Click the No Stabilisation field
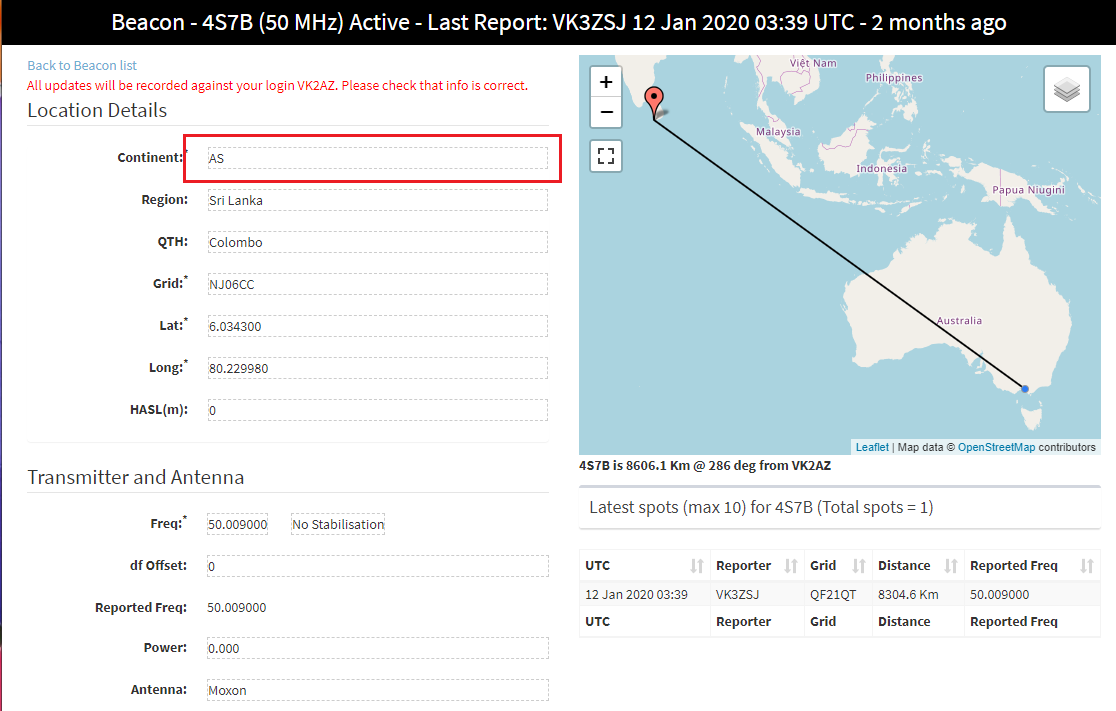The image size is (1116, 711). click(338, 524)
